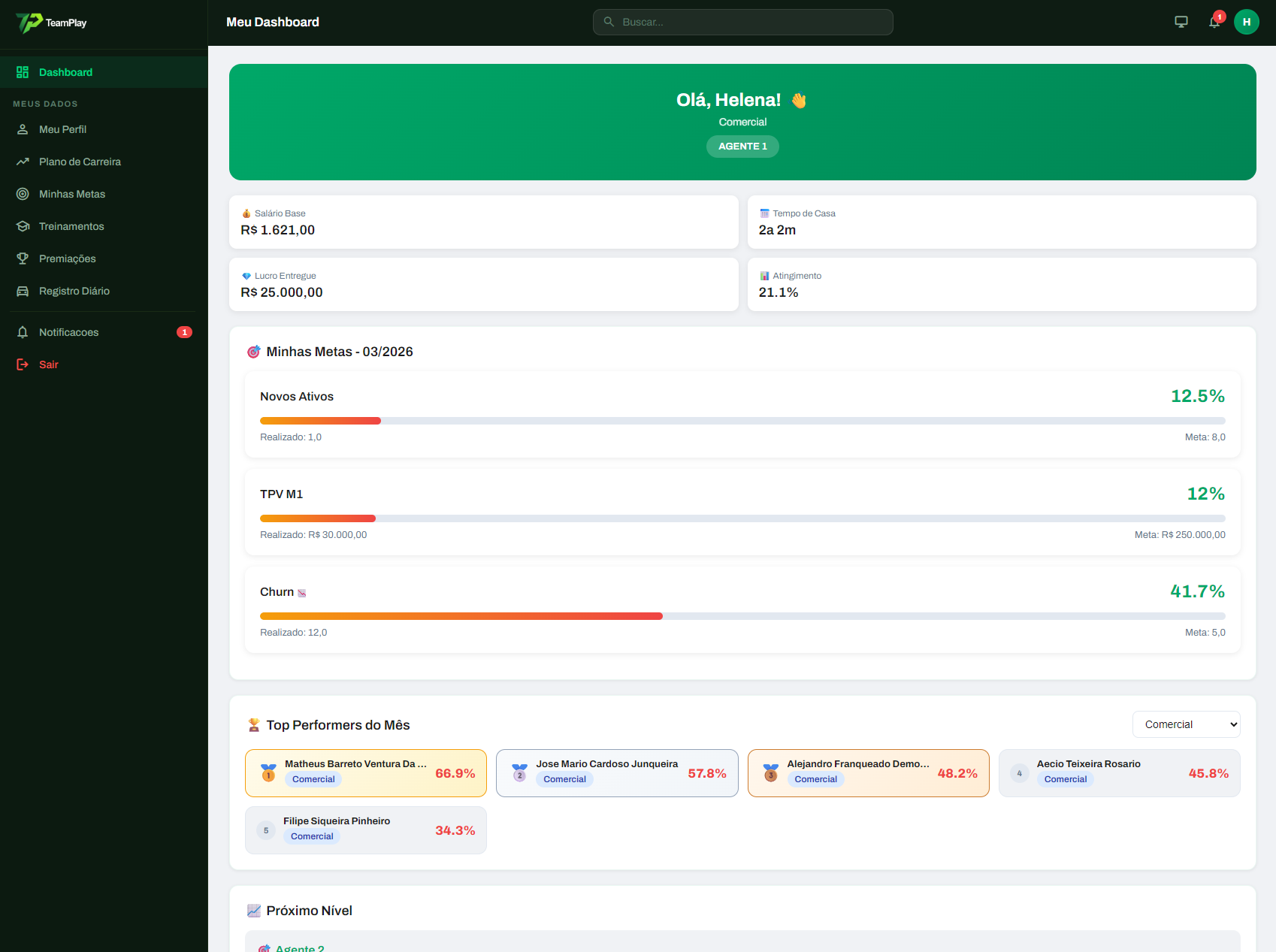The height and width of the screenshot is (952, 1276).
Task: Click the Minhas Metas target emoji icon
Action: point(254,352)
